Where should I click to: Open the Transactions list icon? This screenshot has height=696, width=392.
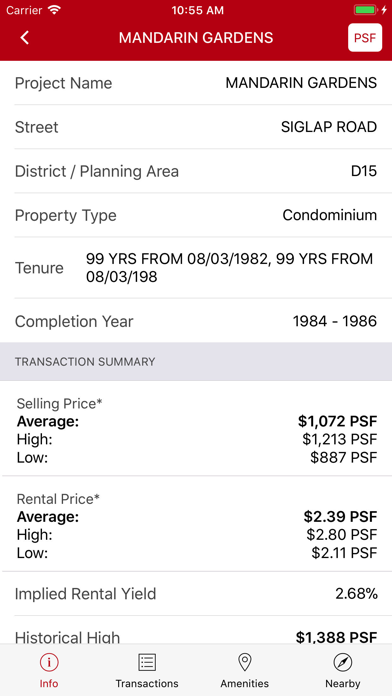[147, 663]
